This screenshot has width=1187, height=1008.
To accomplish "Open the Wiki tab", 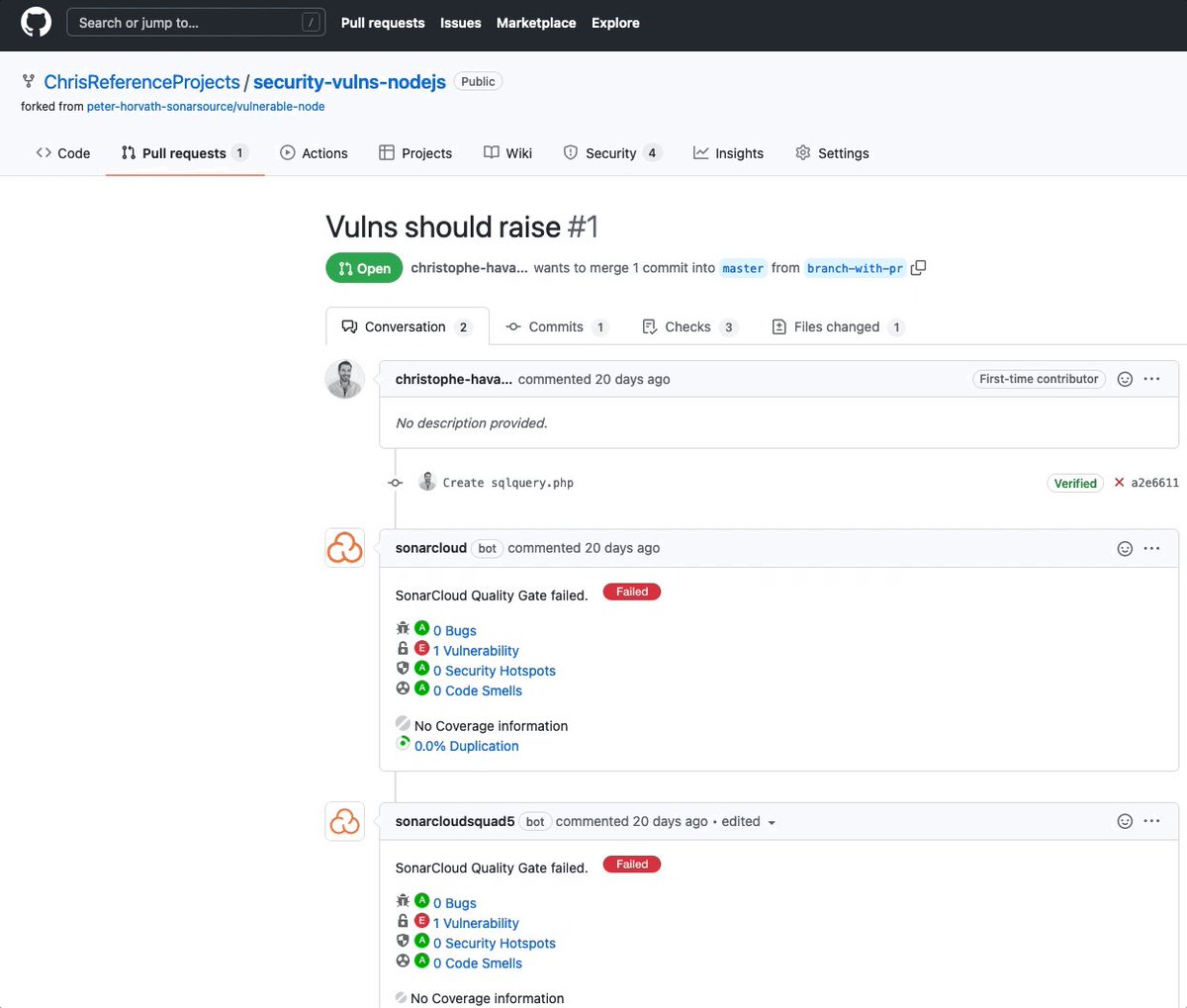I will coord(507,153).
